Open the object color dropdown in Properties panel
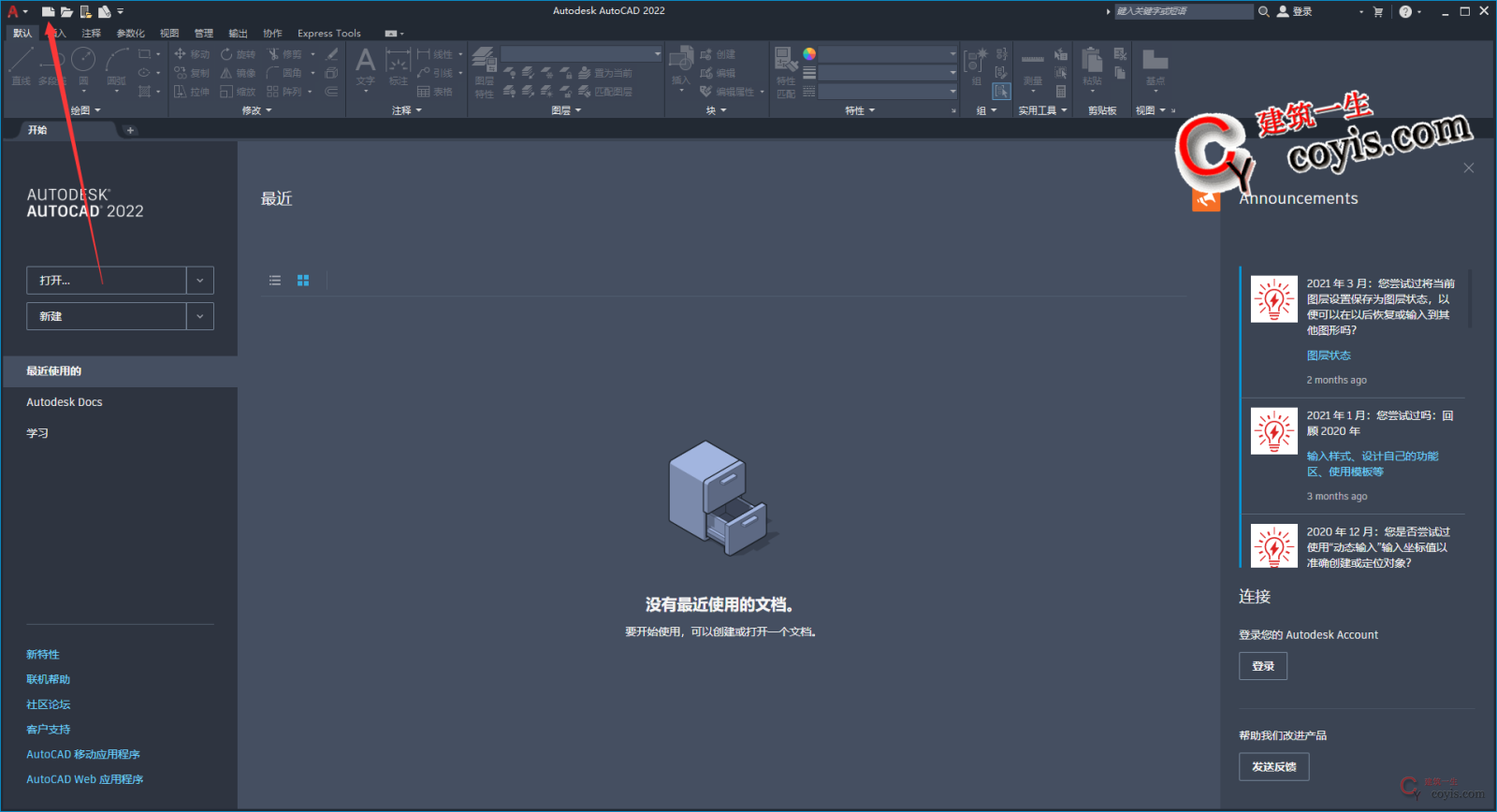 (x=889, y=54)
